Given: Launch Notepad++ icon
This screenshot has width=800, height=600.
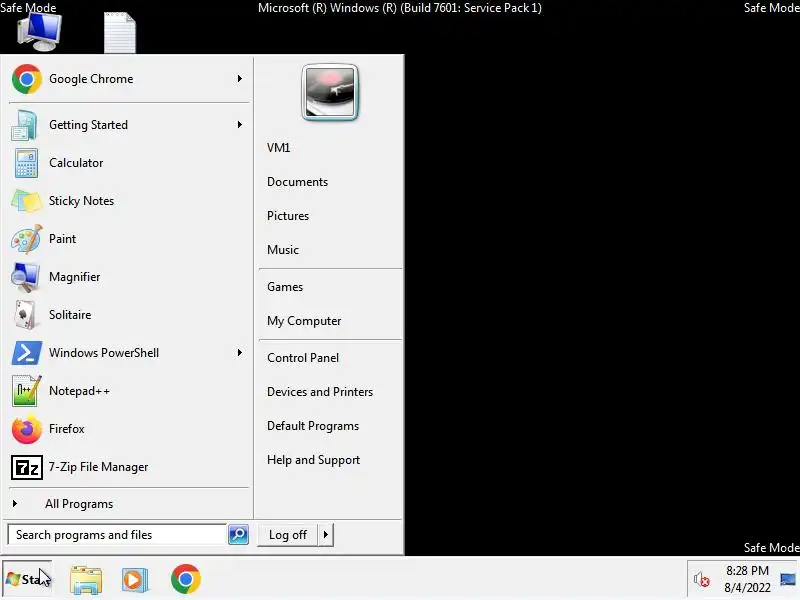Looking at the screenshot, I should tap(26, 391).
